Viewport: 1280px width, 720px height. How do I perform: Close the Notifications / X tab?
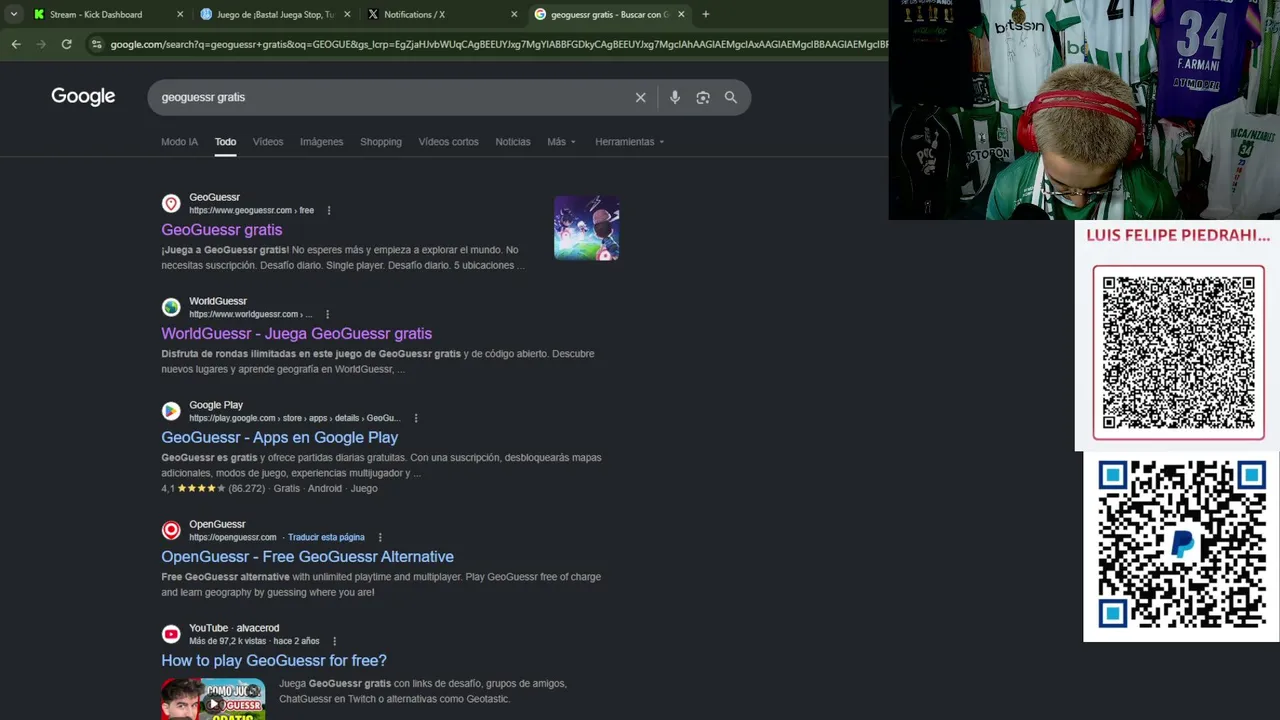point(514,14)
